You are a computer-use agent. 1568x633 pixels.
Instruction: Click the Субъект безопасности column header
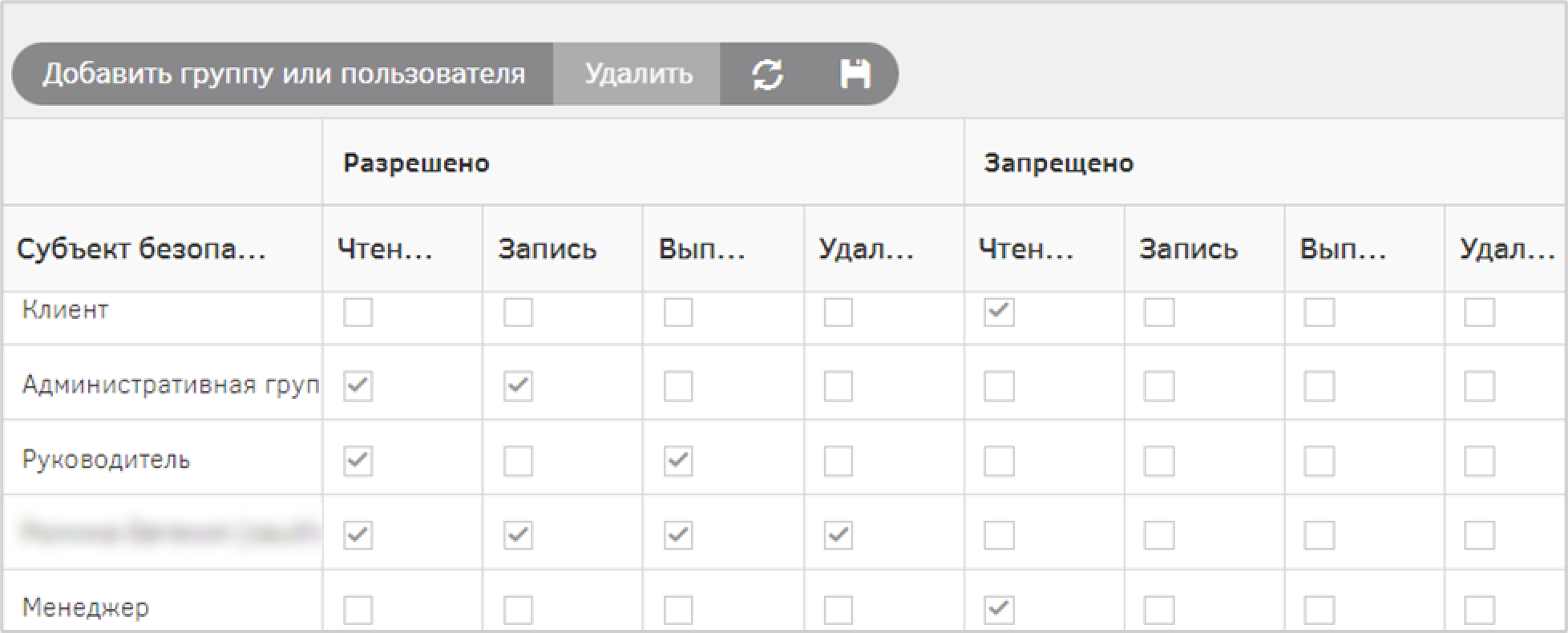click(x=141, y=250)
